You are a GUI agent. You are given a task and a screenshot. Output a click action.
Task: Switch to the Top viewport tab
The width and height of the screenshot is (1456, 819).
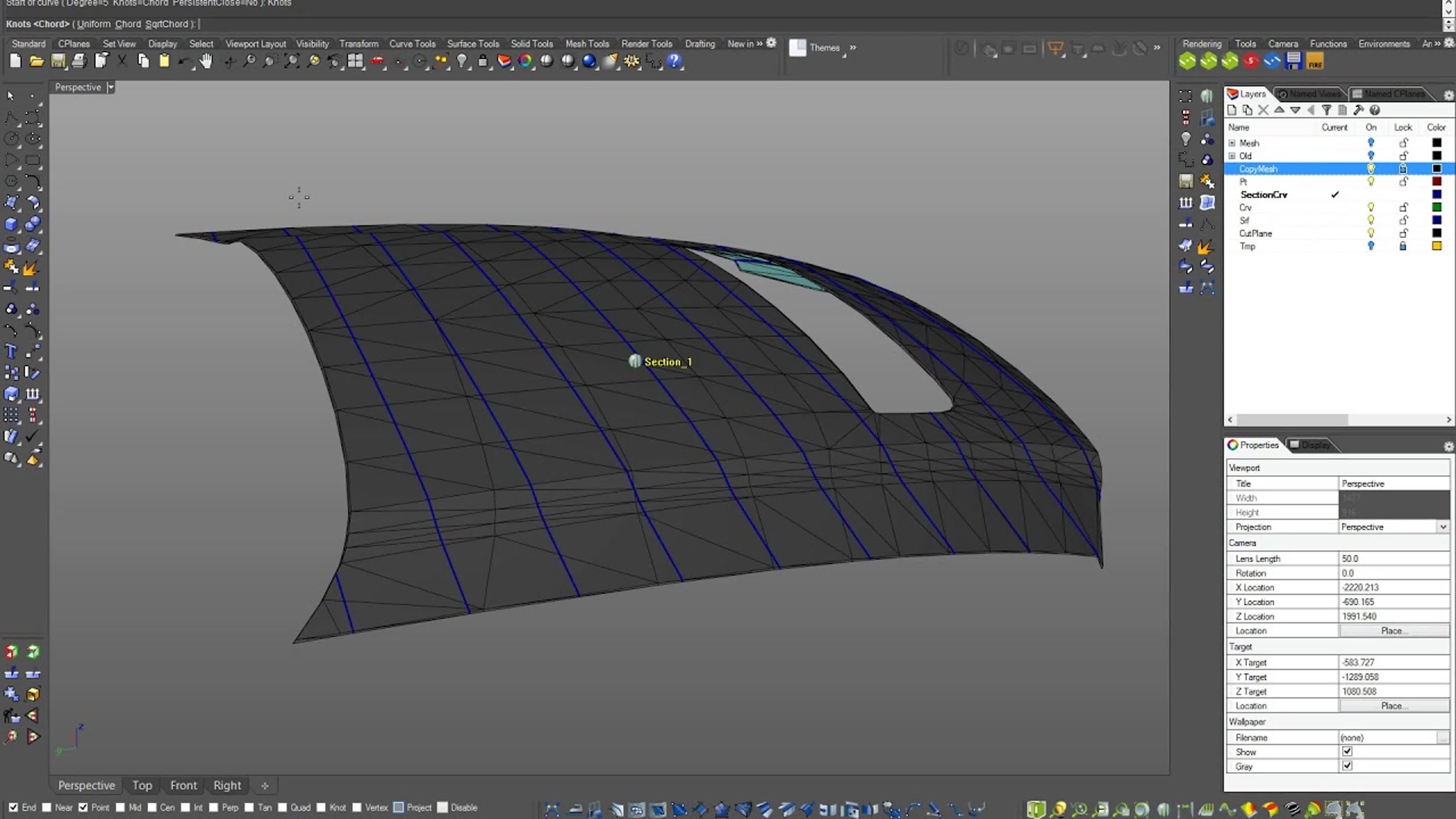point(142,785)
